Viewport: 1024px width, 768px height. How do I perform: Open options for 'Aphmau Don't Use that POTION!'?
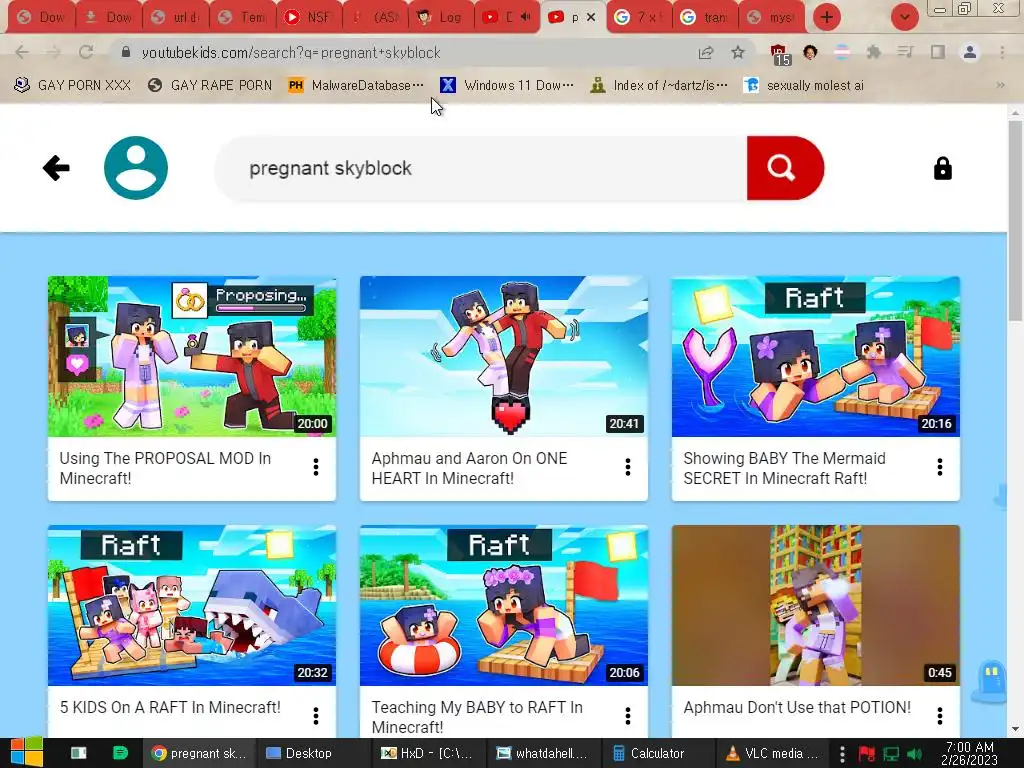940,716
